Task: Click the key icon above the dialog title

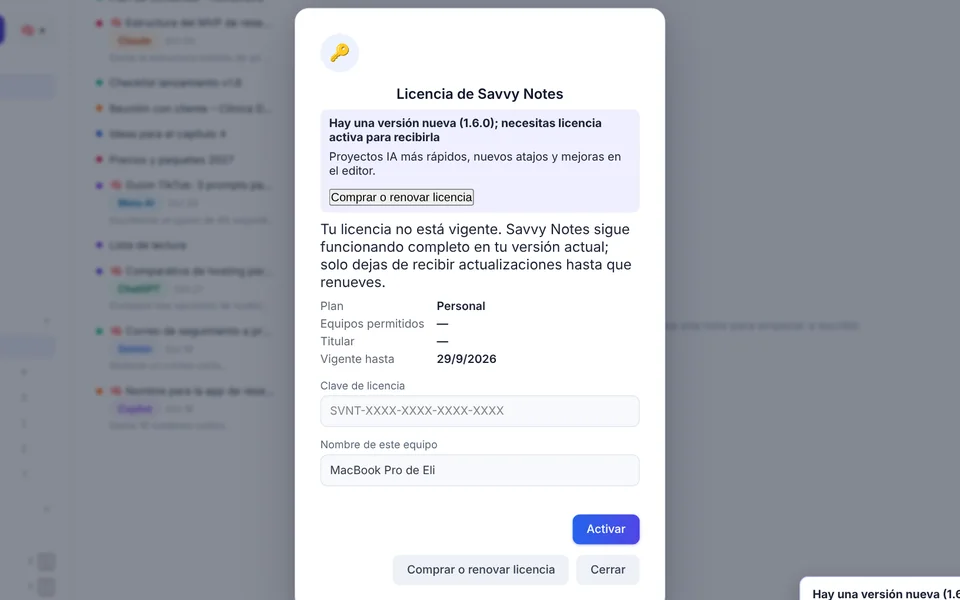Action: point(339,53)
